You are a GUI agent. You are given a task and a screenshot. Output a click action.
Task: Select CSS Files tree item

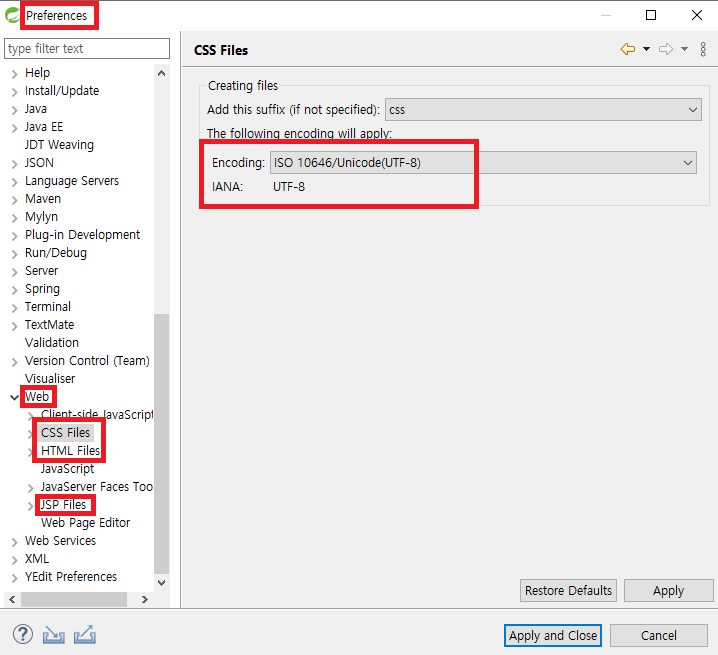65,433
